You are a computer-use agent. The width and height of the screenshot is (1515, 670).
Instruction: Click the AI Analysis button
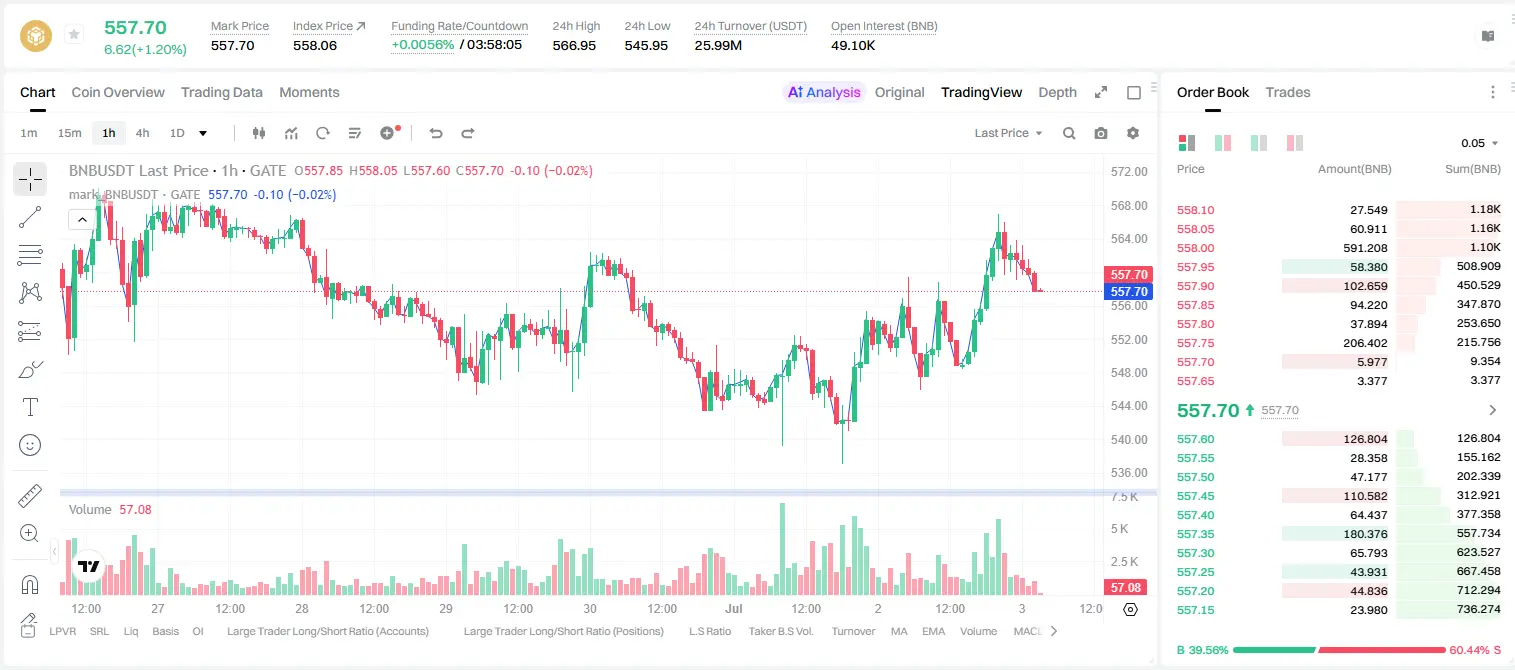coord(824,92)
